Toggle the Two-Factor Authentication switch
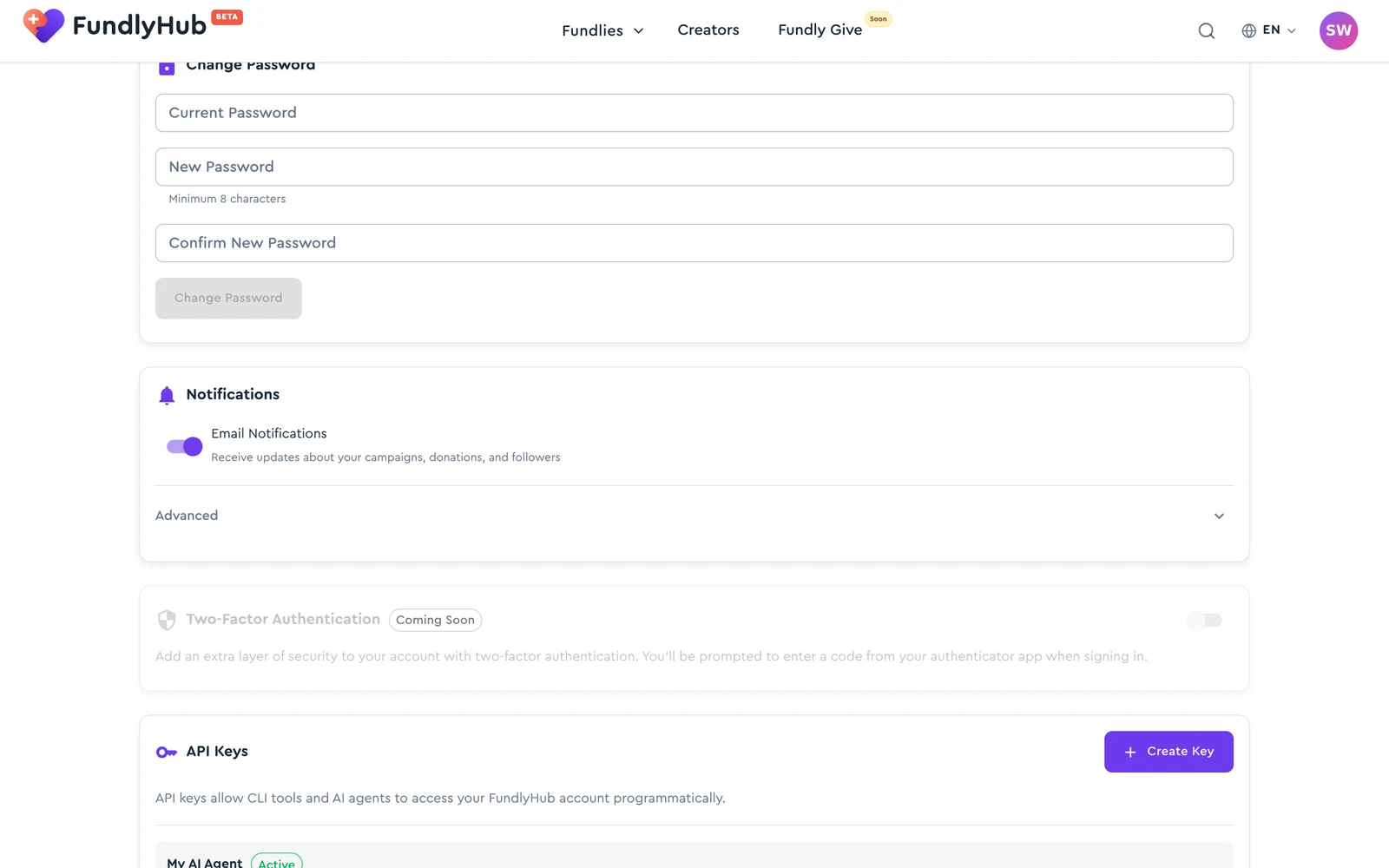 (1205, 620)
